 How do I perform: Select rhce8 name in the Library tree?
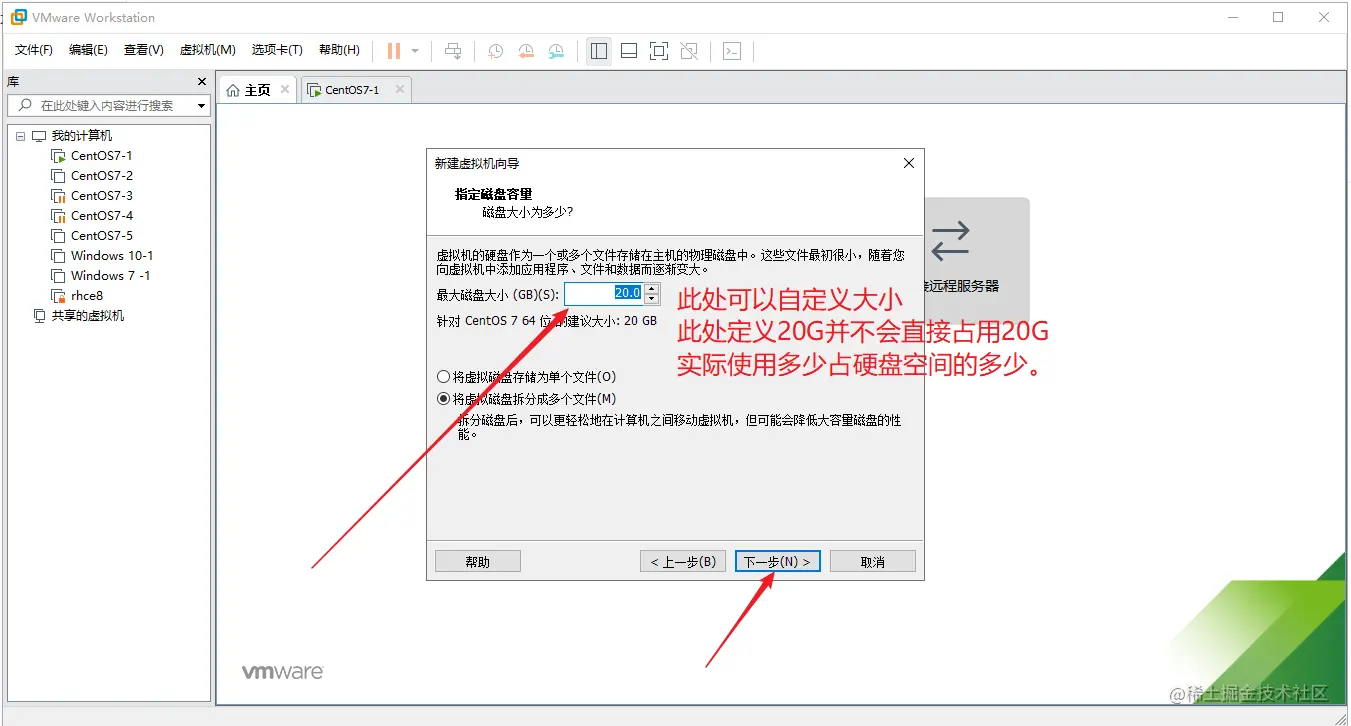pyautogui.click(x=87, y=296)
